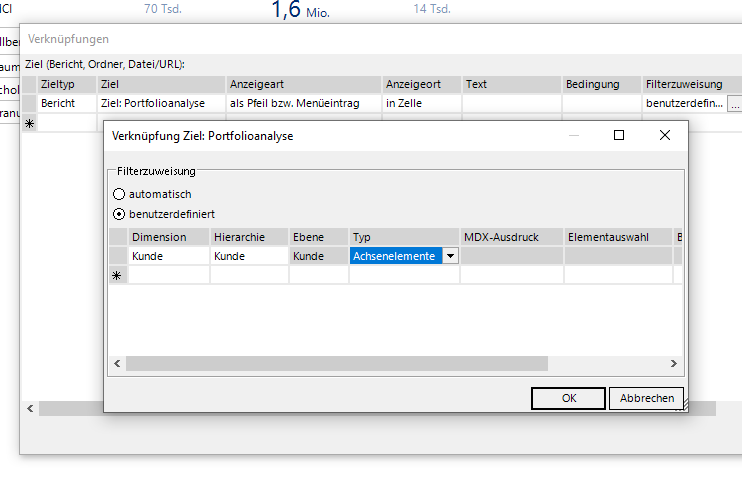
Task: Open the Typ Achsenelemente dropdown arrow
Action: (450, 256)
